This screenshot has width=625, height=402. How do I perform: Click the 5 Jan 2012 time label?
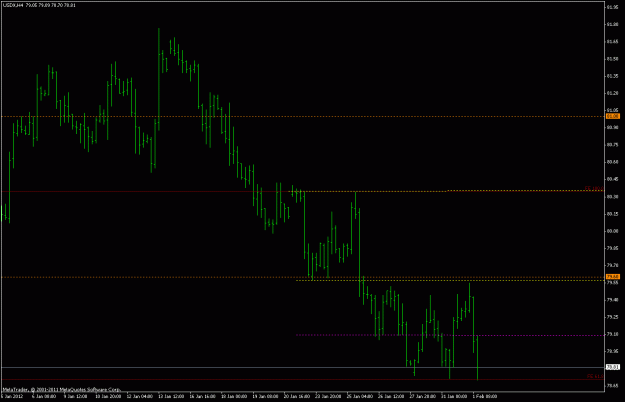tap(12, 396)
